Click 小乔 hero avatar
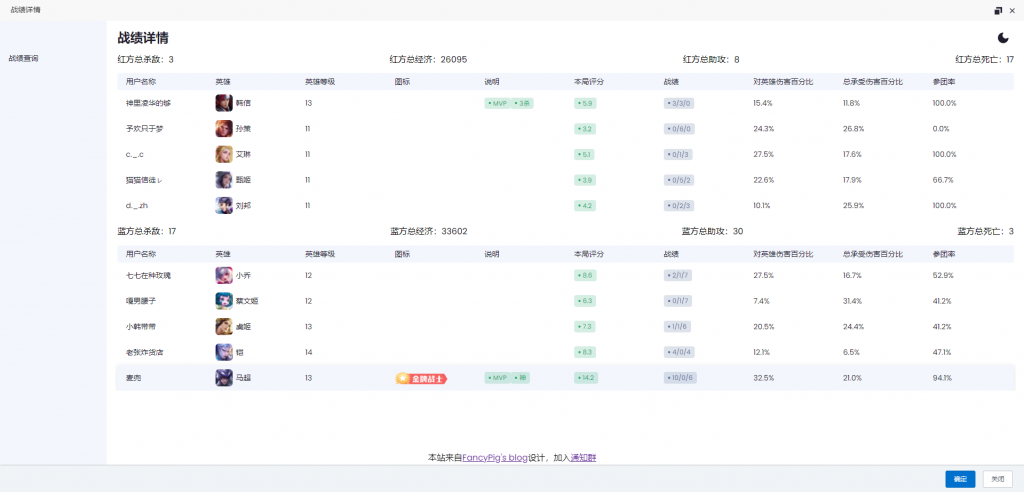The image size is (1024, 492). point(224,276)
